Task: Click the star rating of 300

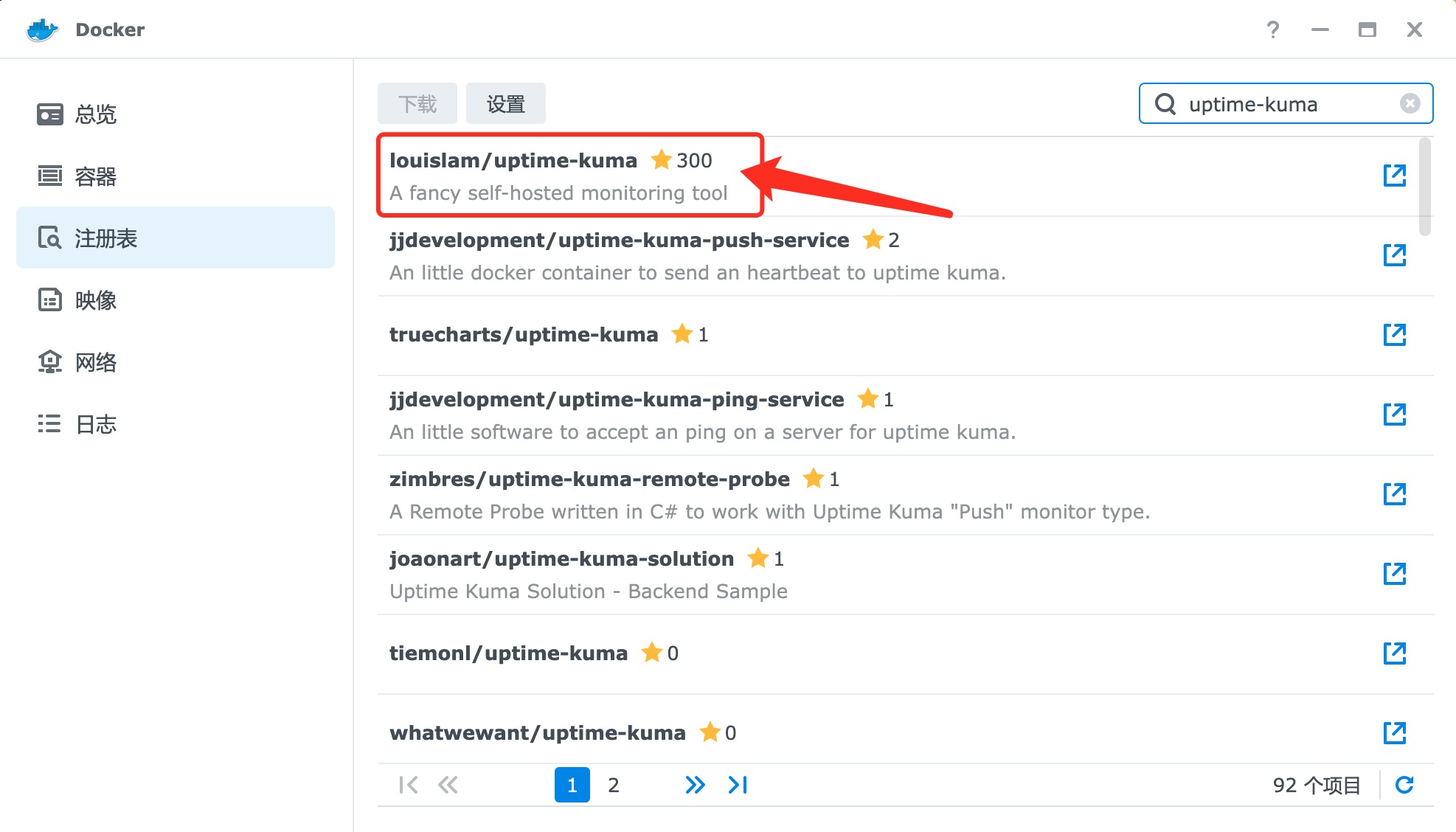Action: tap(682, 160)
